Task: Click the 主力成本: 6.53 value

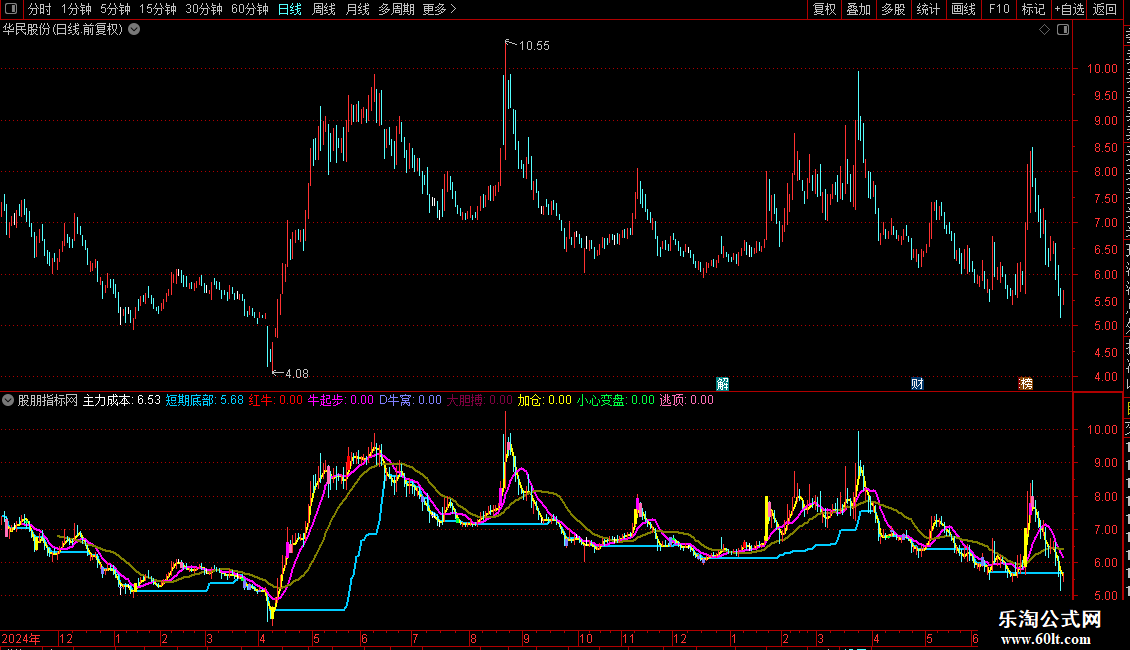Action: click(x=122, y=400)
